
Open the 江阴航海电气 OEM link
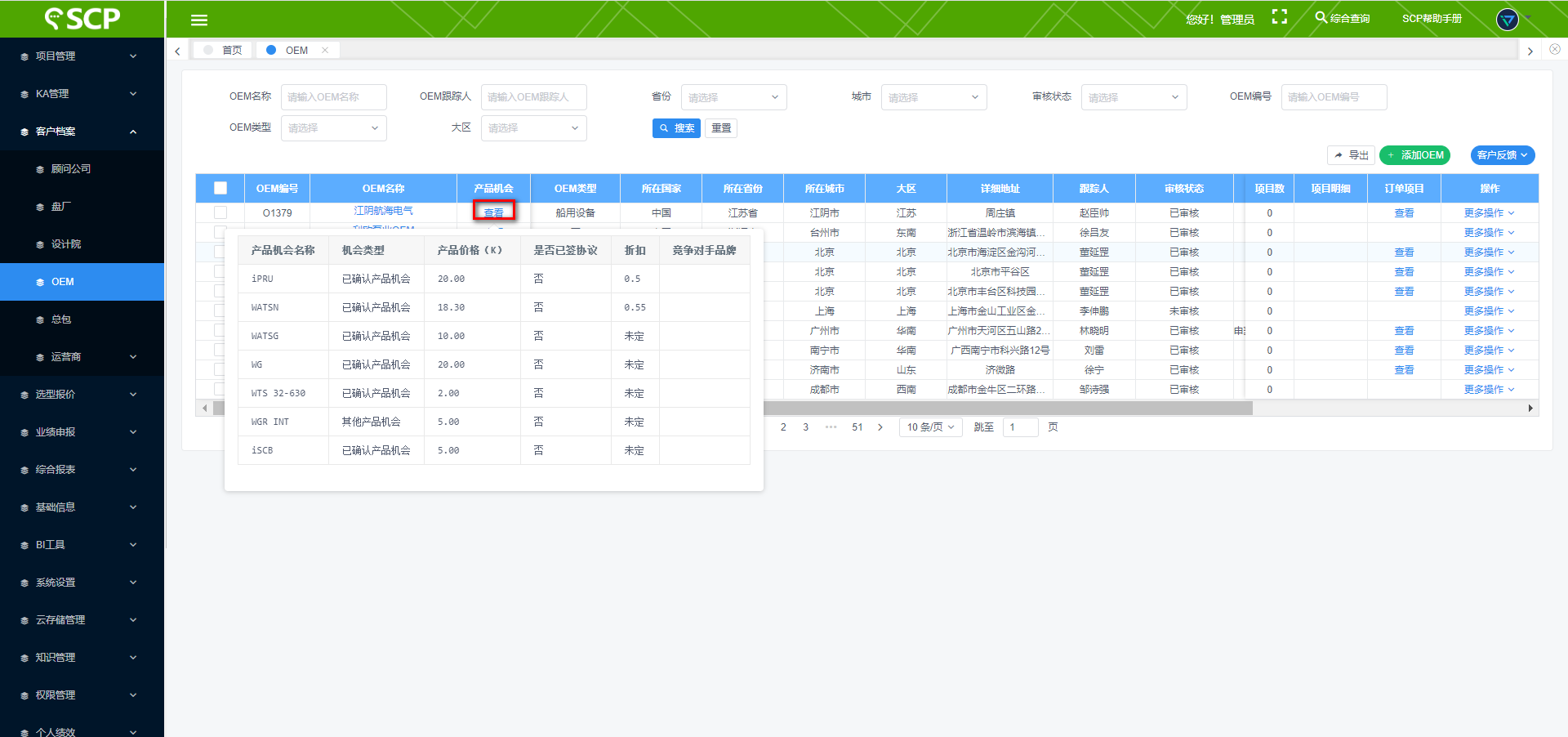[x=383, y=211]
